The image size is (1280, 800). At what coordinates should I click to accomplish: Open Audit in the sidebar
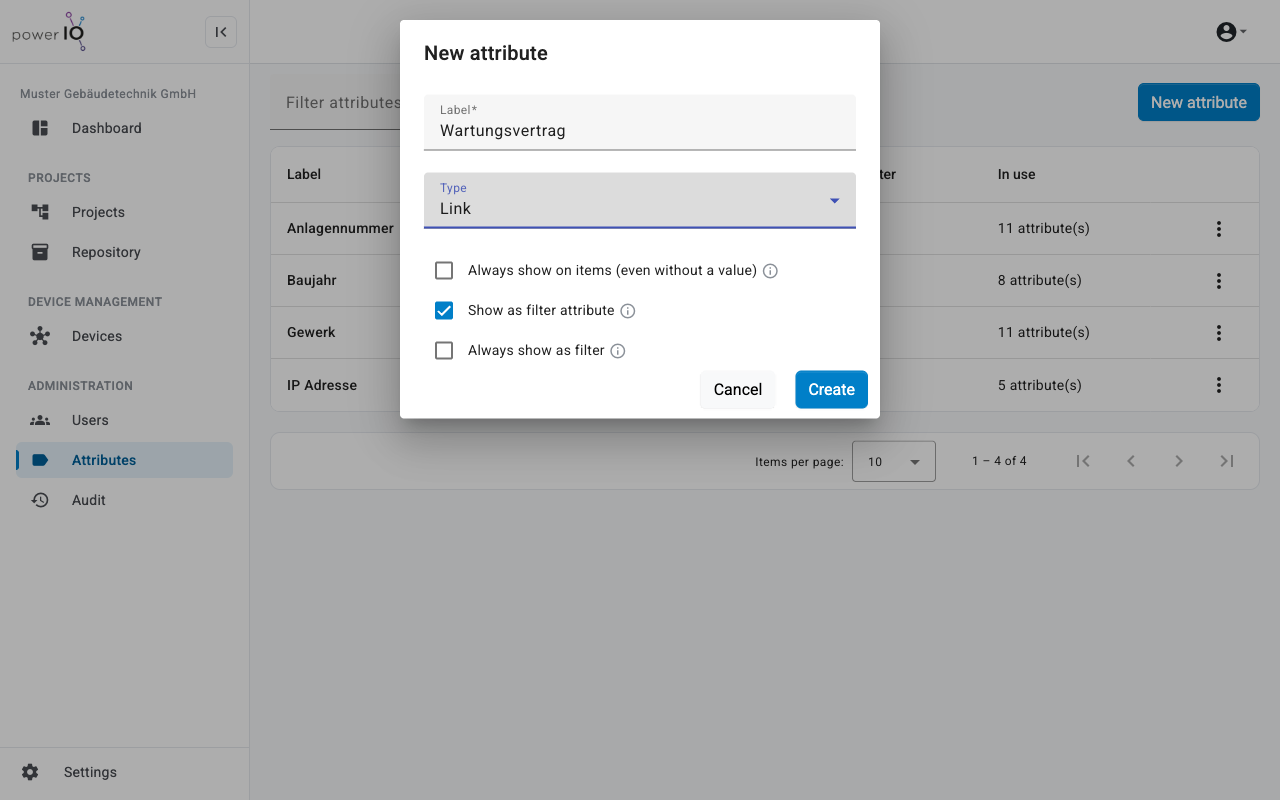pos(124,500)
